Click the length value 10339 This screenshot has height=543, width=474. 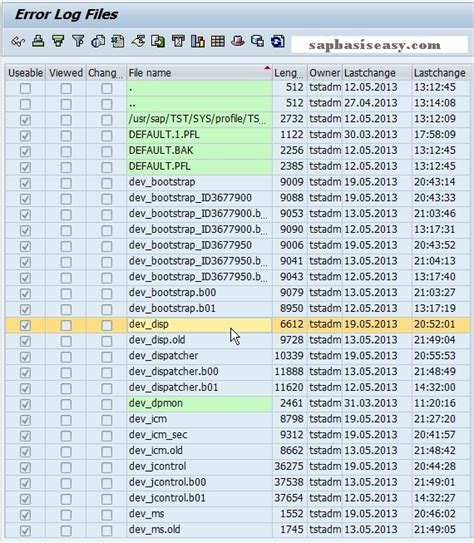pyautogui.click(x=289, y=356)
